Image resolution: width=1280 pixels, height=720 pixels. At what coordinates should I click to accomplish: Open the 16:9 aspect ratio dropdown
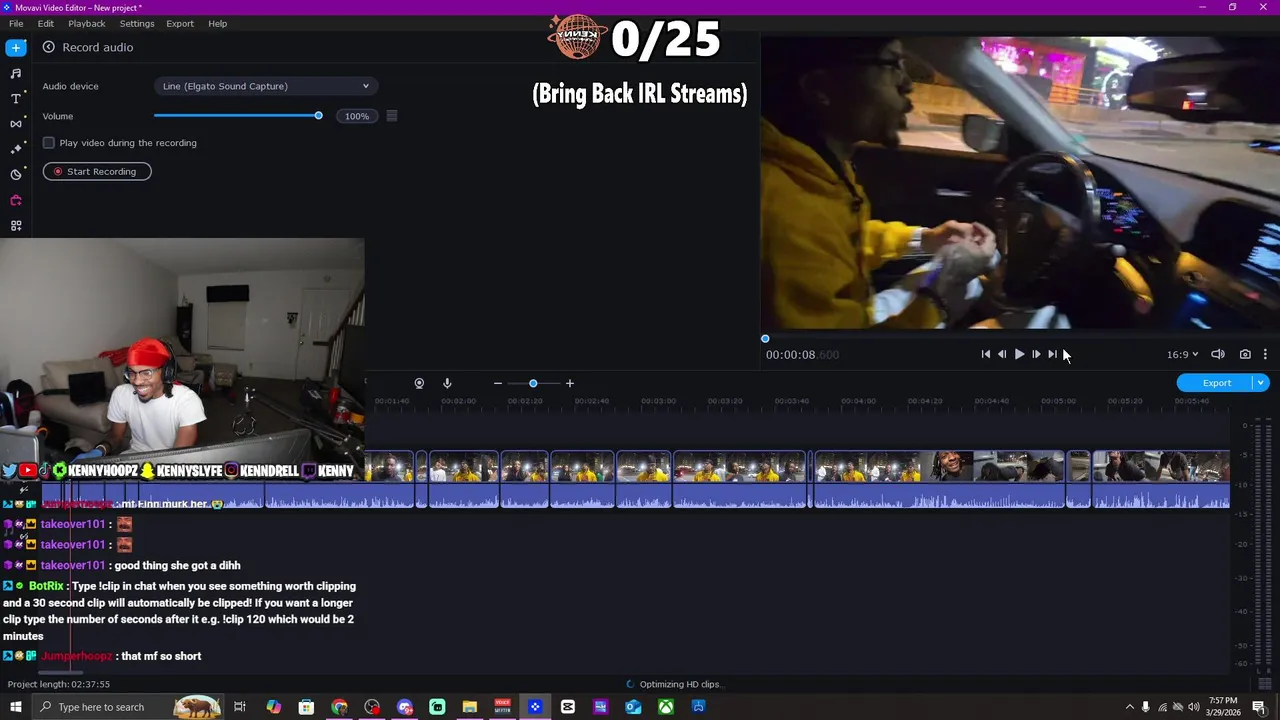[1182, 354]
